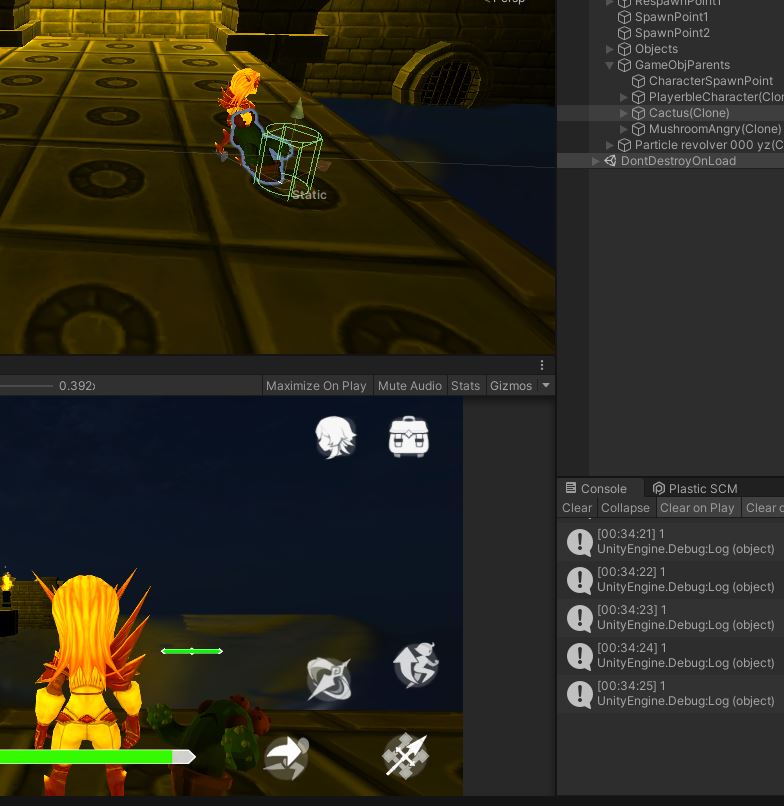The image size is (784, 806).
Task: Click the DontDestroyOnLoad Unity scene icon
Action: (x=610, y=160)
